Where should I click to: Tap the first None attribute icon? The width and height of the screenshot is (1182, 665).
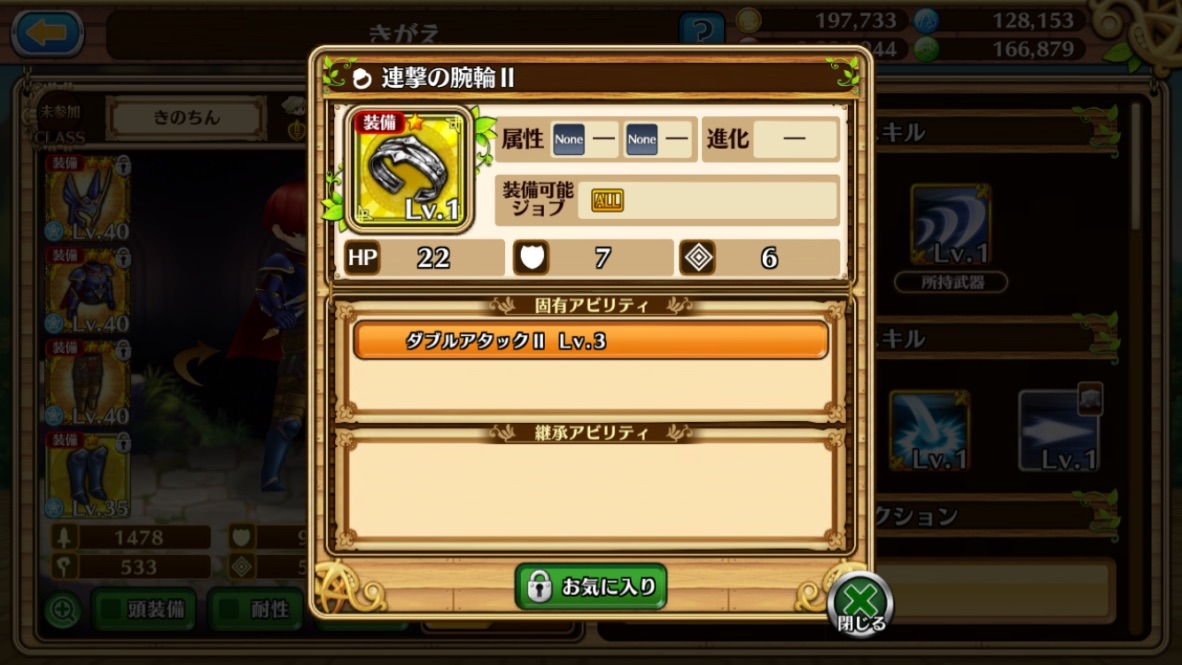tap(568, 139)
